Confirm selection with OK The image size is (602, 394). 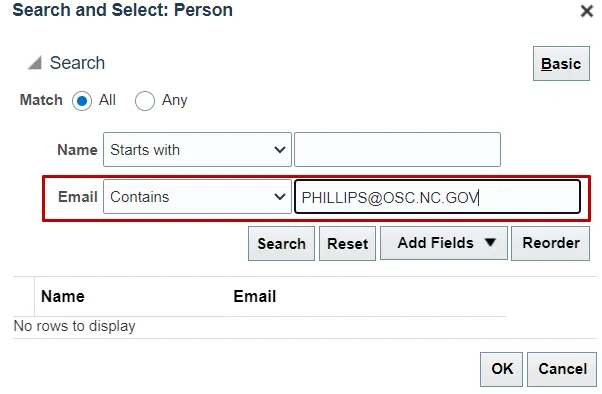pos(501,369)
